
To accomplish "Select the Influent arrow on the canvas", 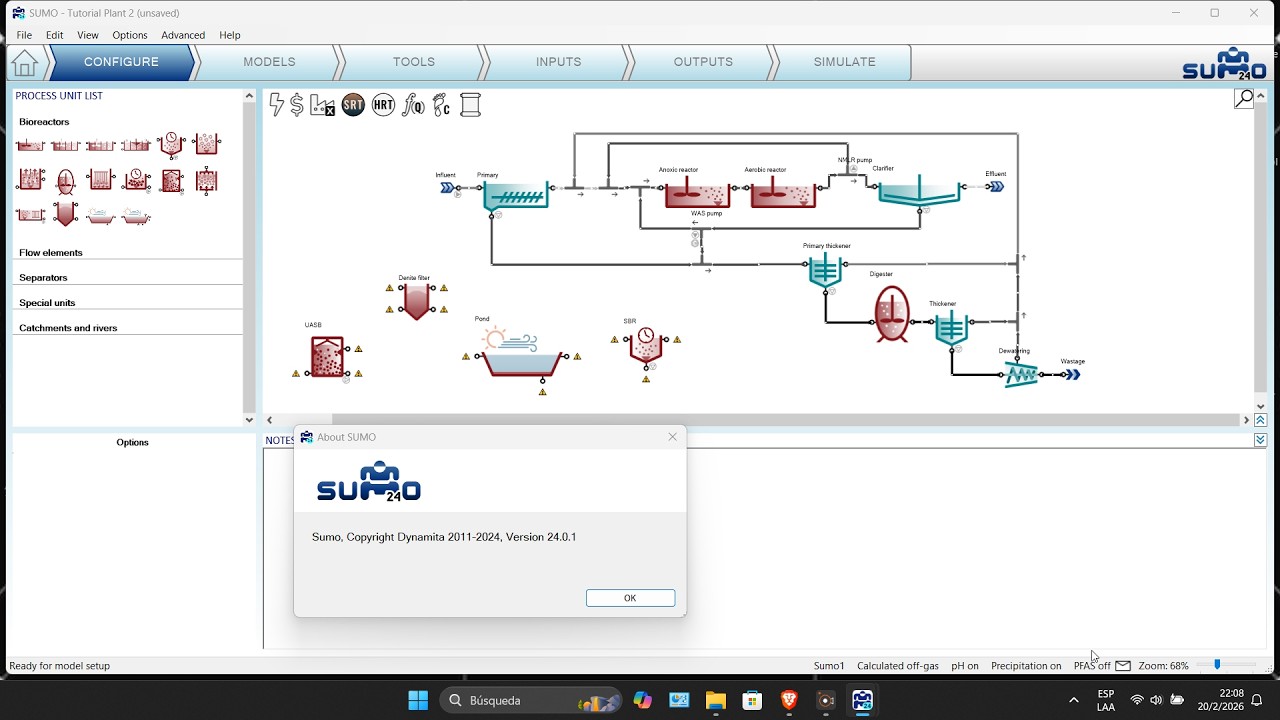I will click(x=447, y=187).
